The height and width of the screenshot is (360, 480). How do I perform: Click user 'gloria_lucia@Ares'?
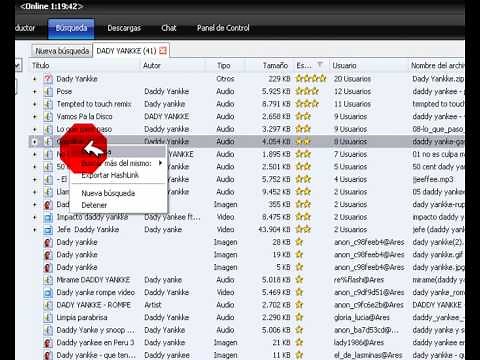point(362,318)
